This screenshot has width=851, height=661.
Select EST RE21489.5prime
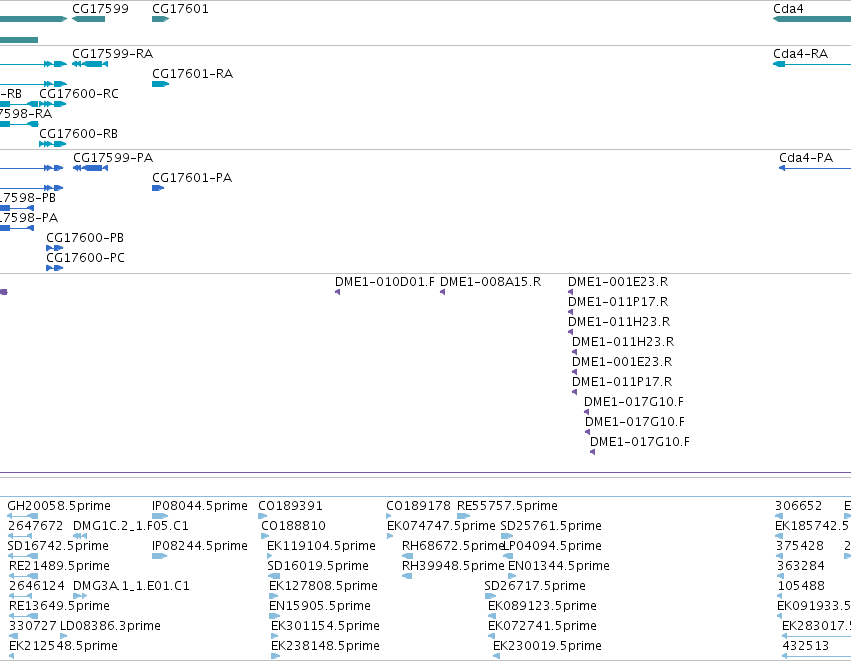coord(59,566)
